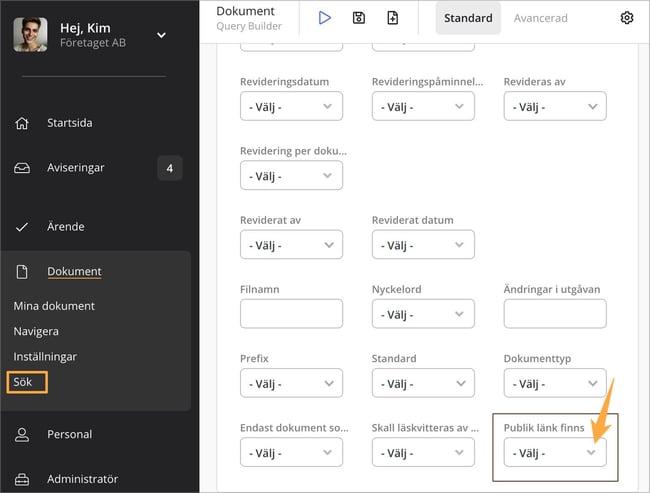Click the Startsida home icon
The width and height of the screenshot is (650, 493).
pos(22,123)
